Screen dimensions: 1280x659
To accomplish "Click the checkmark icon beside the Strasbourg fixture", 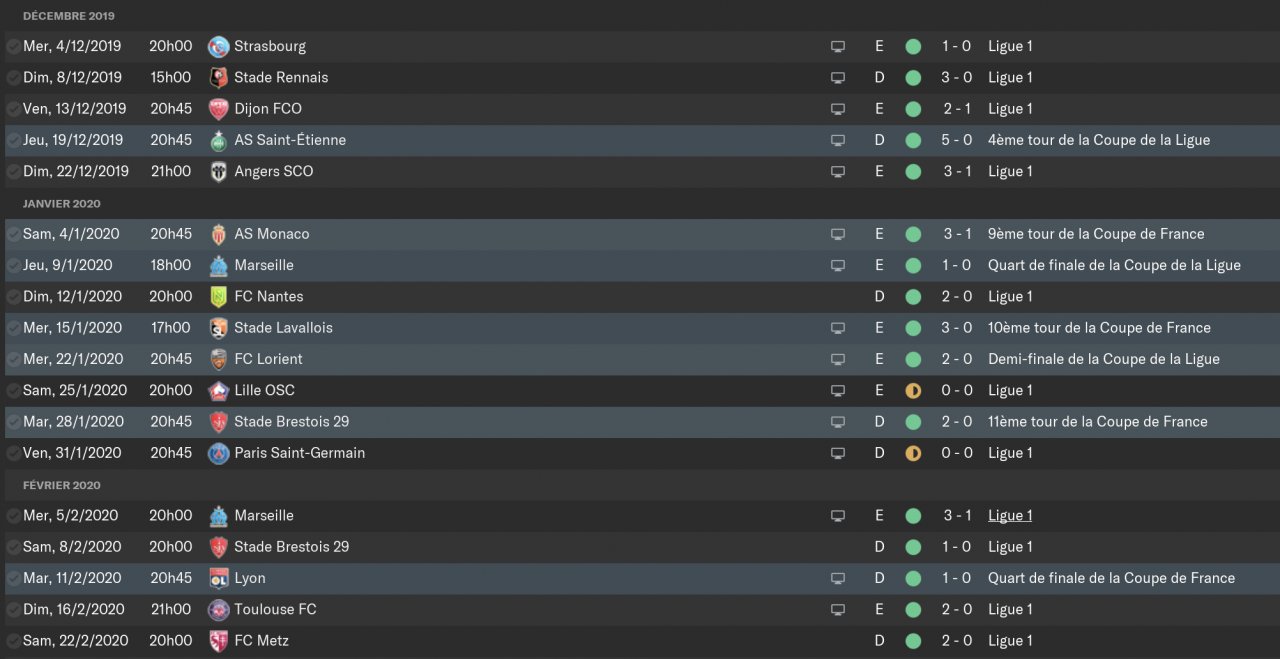I will [13, 46].
